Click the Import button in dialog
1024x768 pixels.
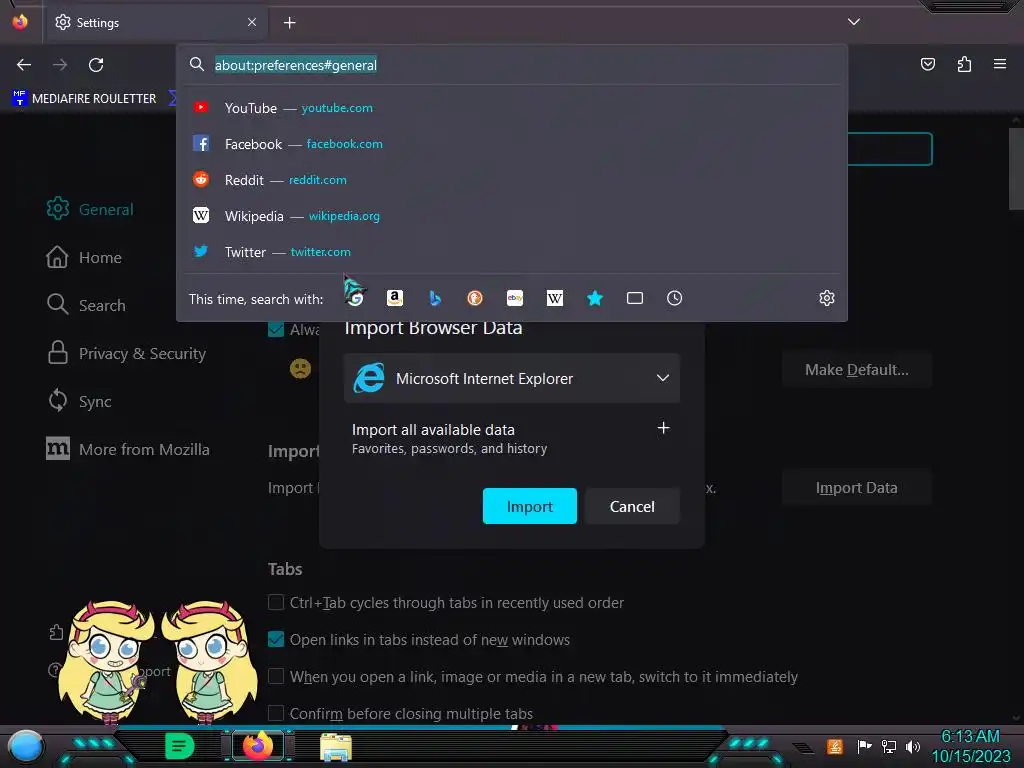[x=530, y=506]
